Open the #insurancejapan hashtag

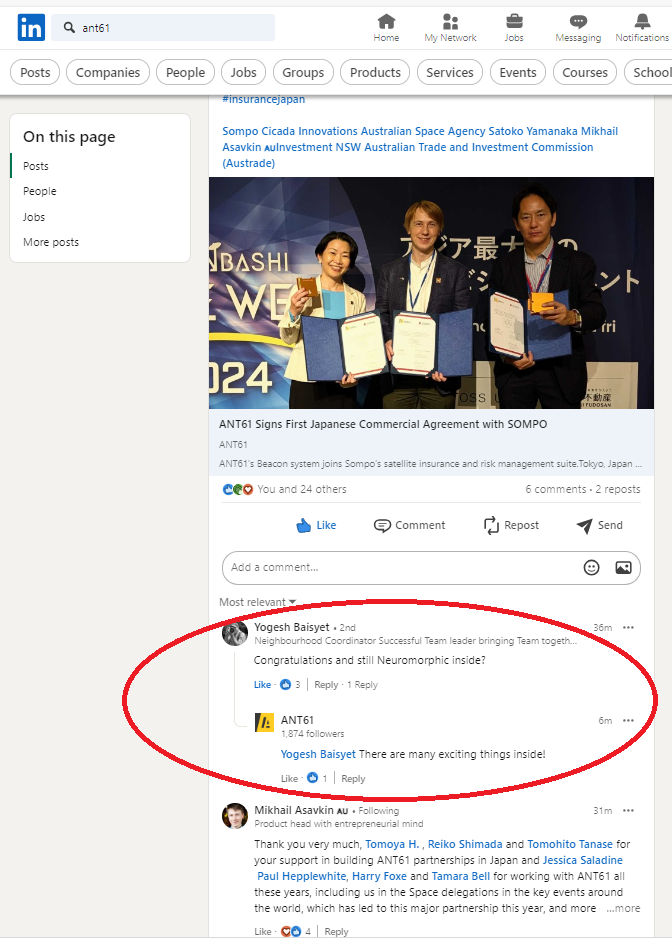[x=263, y=99]
